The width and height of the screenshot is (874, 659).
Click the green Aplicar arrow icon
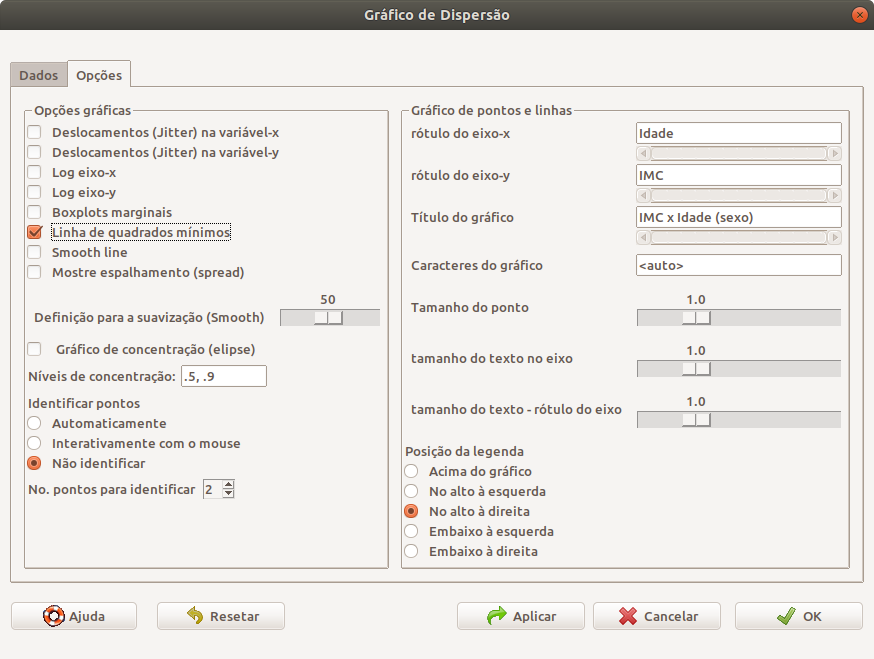pos(497,616)
